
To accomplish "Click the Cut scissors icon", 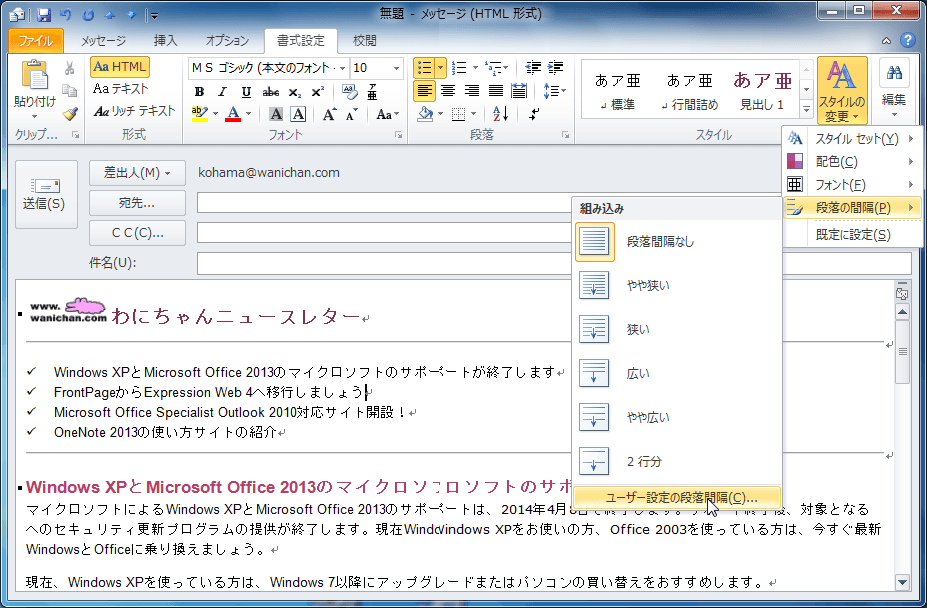I will coord(70,69).
